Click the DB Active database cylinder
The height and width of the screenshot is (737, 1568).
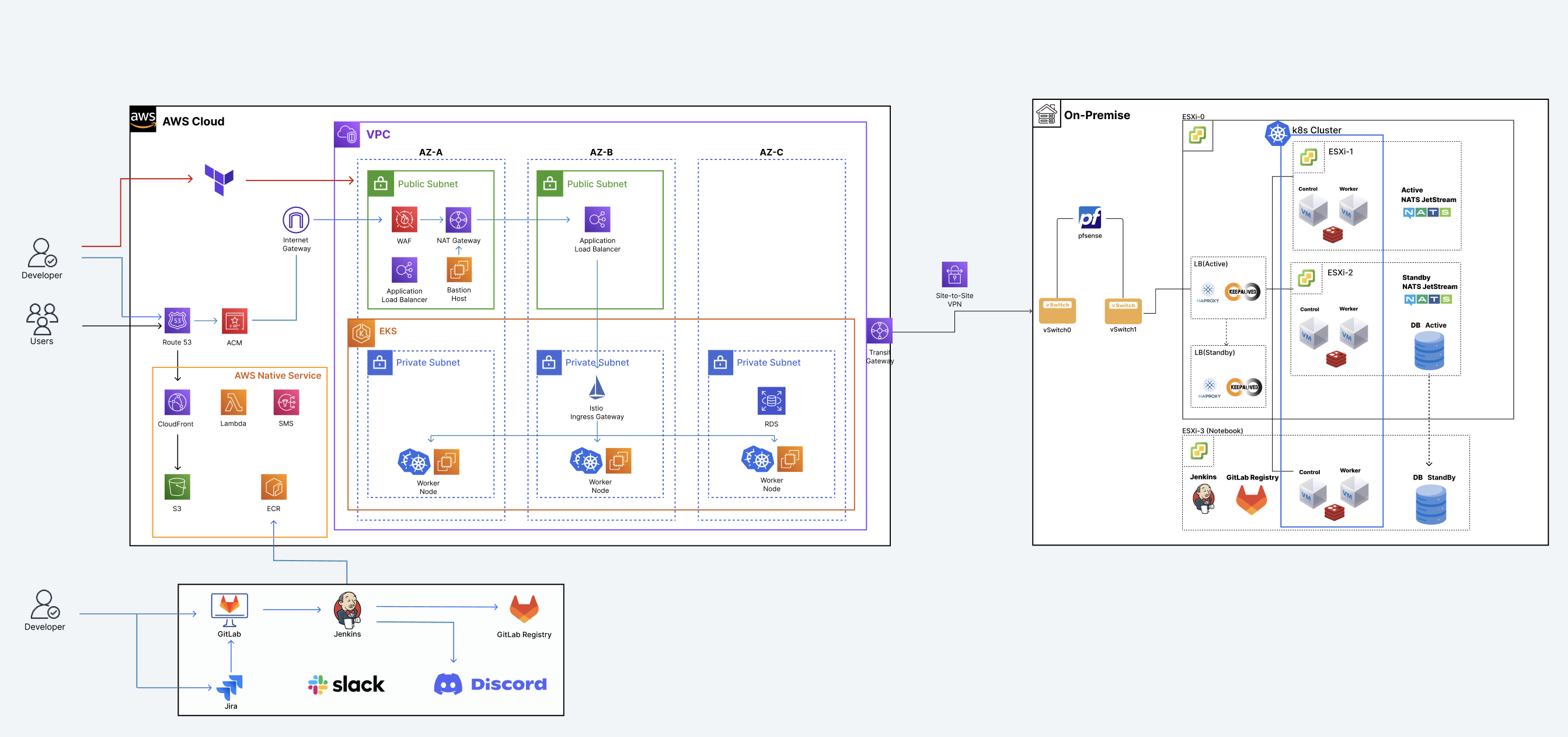(x=1428, y=351)
